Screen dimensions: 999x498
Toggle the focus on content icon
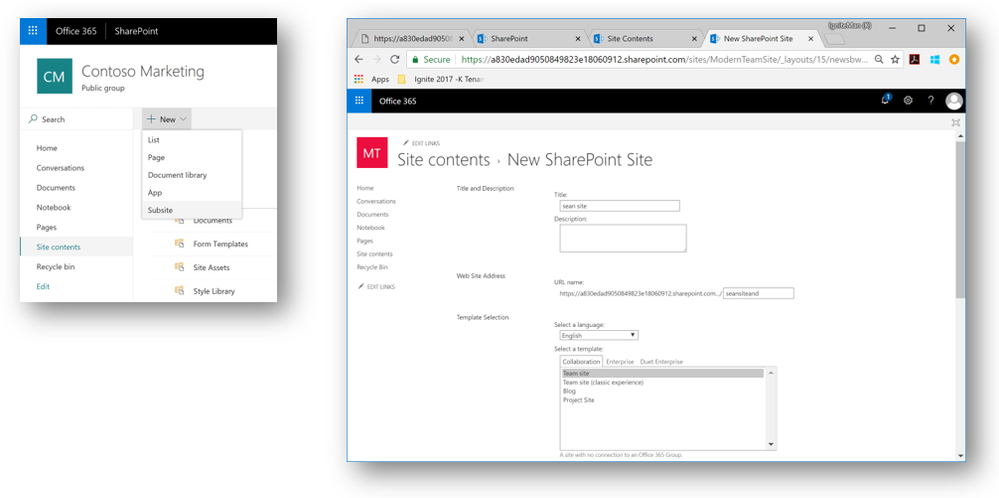[x=955, y=122]
